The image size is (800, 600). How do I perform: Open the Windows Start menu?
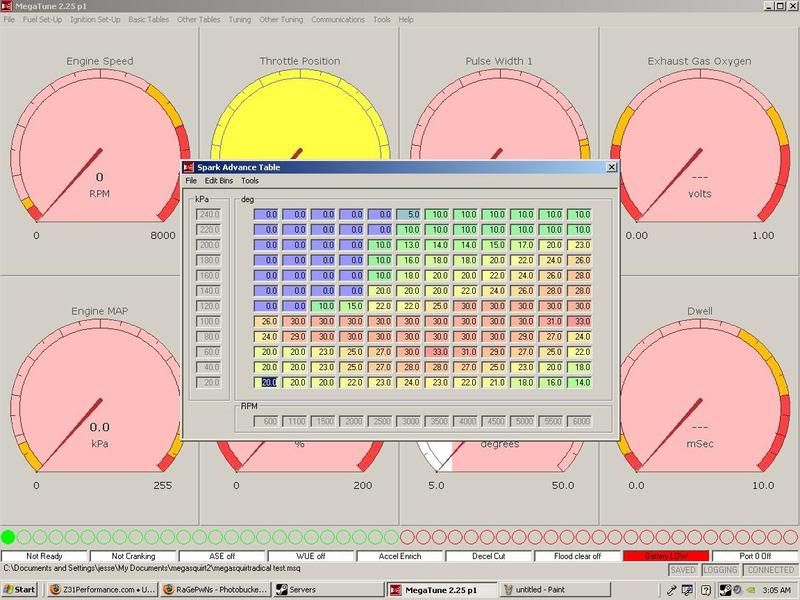[21, 590]
